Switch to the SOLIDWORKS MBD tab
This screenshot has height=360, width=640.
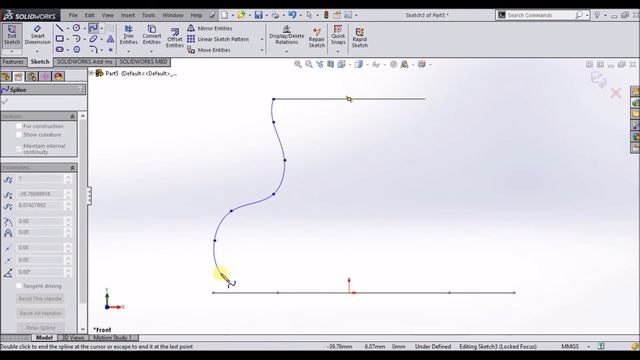143,62
